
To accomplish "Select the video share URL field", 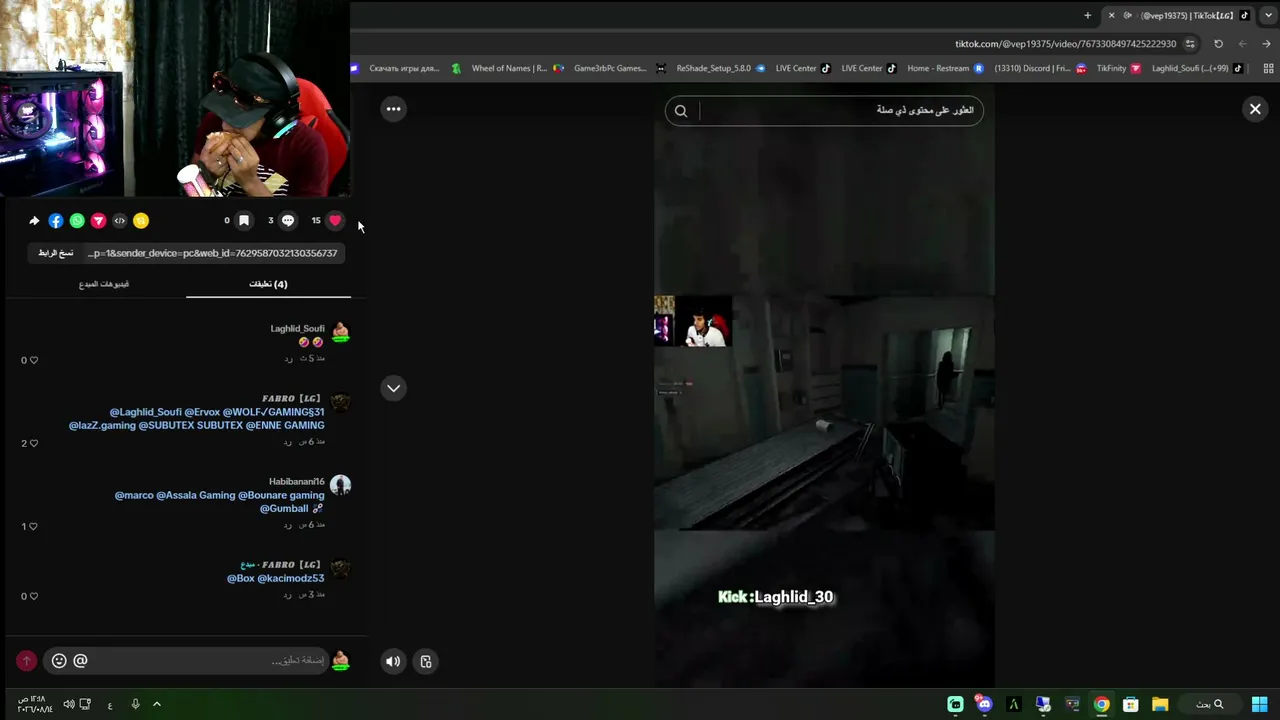I will pos(212,253).
